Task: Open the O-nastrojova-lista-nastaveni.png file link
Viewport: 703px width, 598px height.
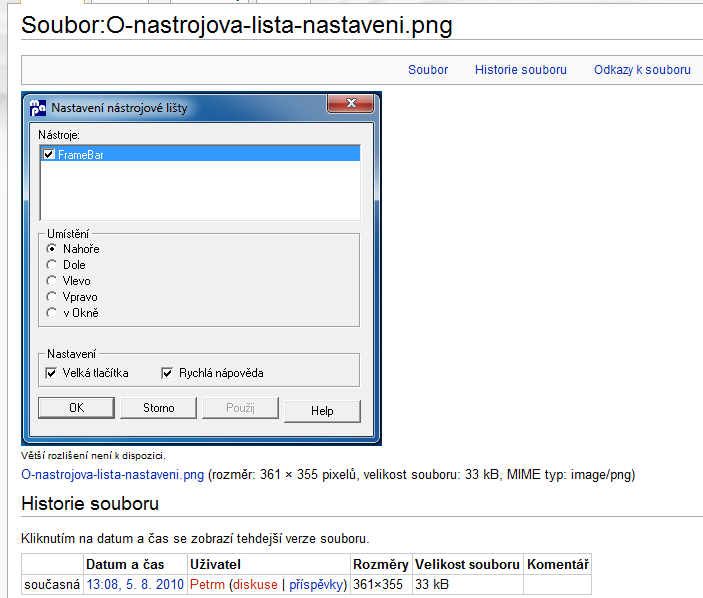Action: click(113, 474)
